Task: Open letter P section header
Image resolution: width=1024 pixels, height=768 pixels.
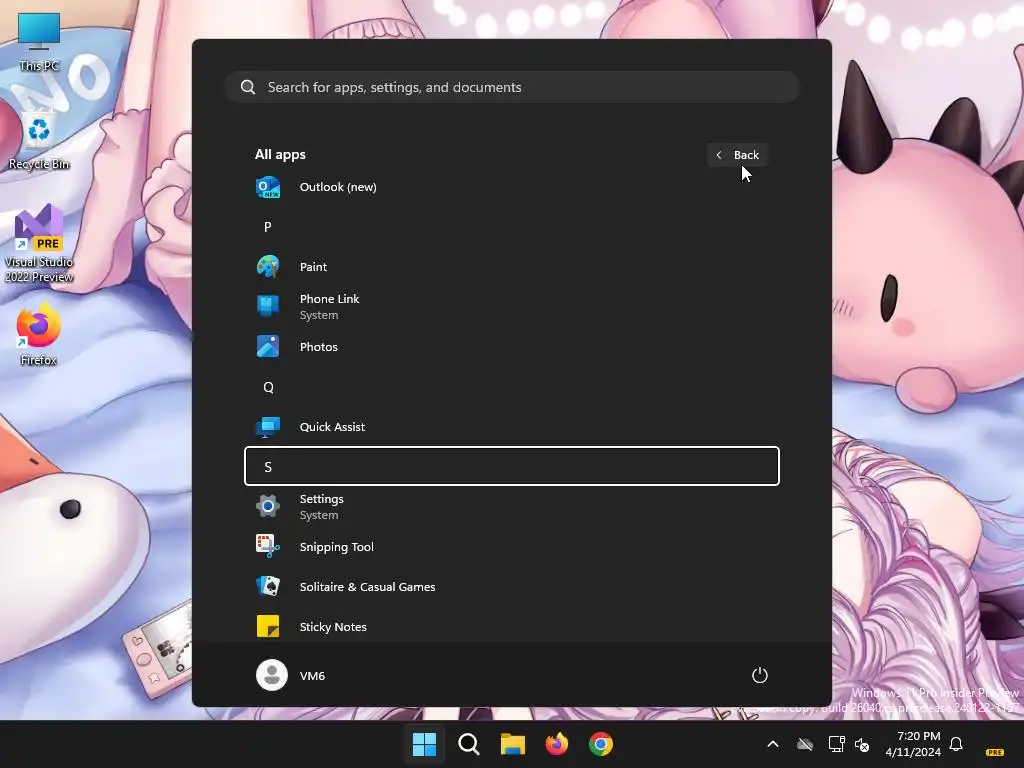Action: coord(511,227)
